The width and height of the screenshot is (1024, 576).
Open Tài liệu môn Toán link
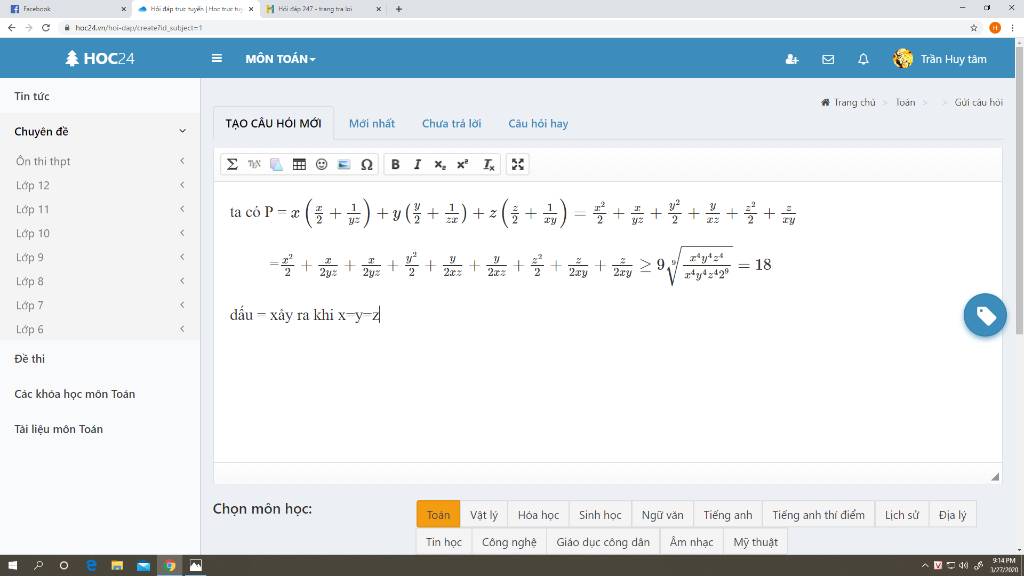point(58,429)
